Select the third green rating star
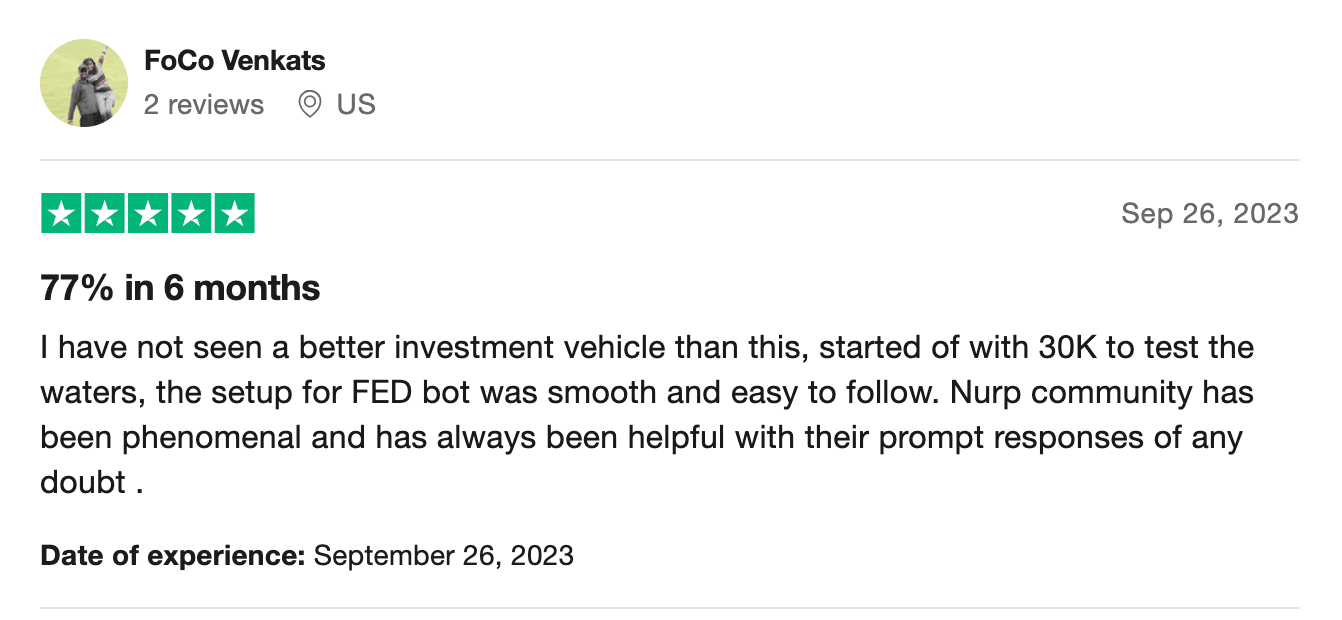1342x620 pixels. (x=148, y=214)
